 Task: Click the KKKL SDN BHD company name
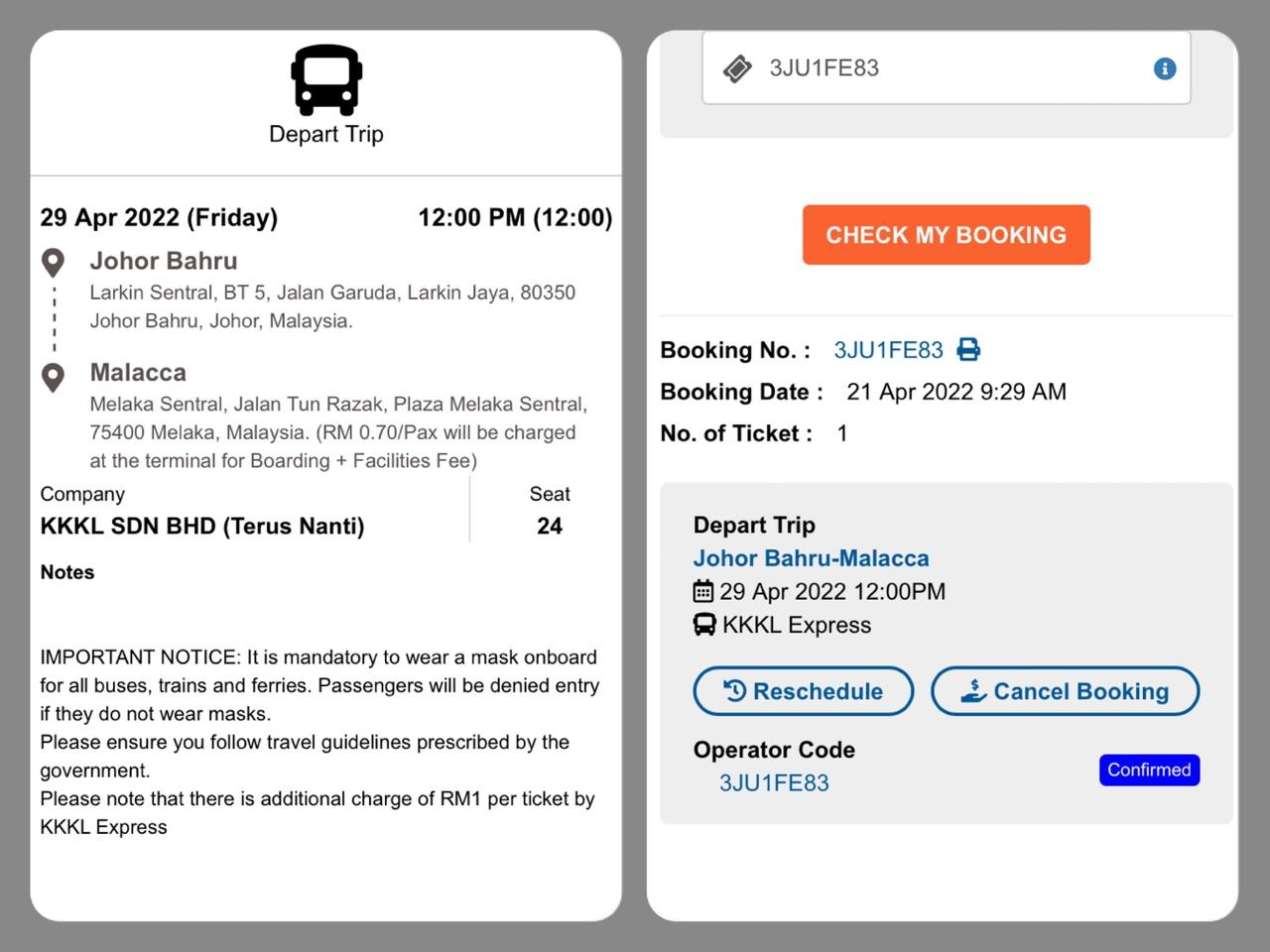pyautogui.click(x=202, y=526)
